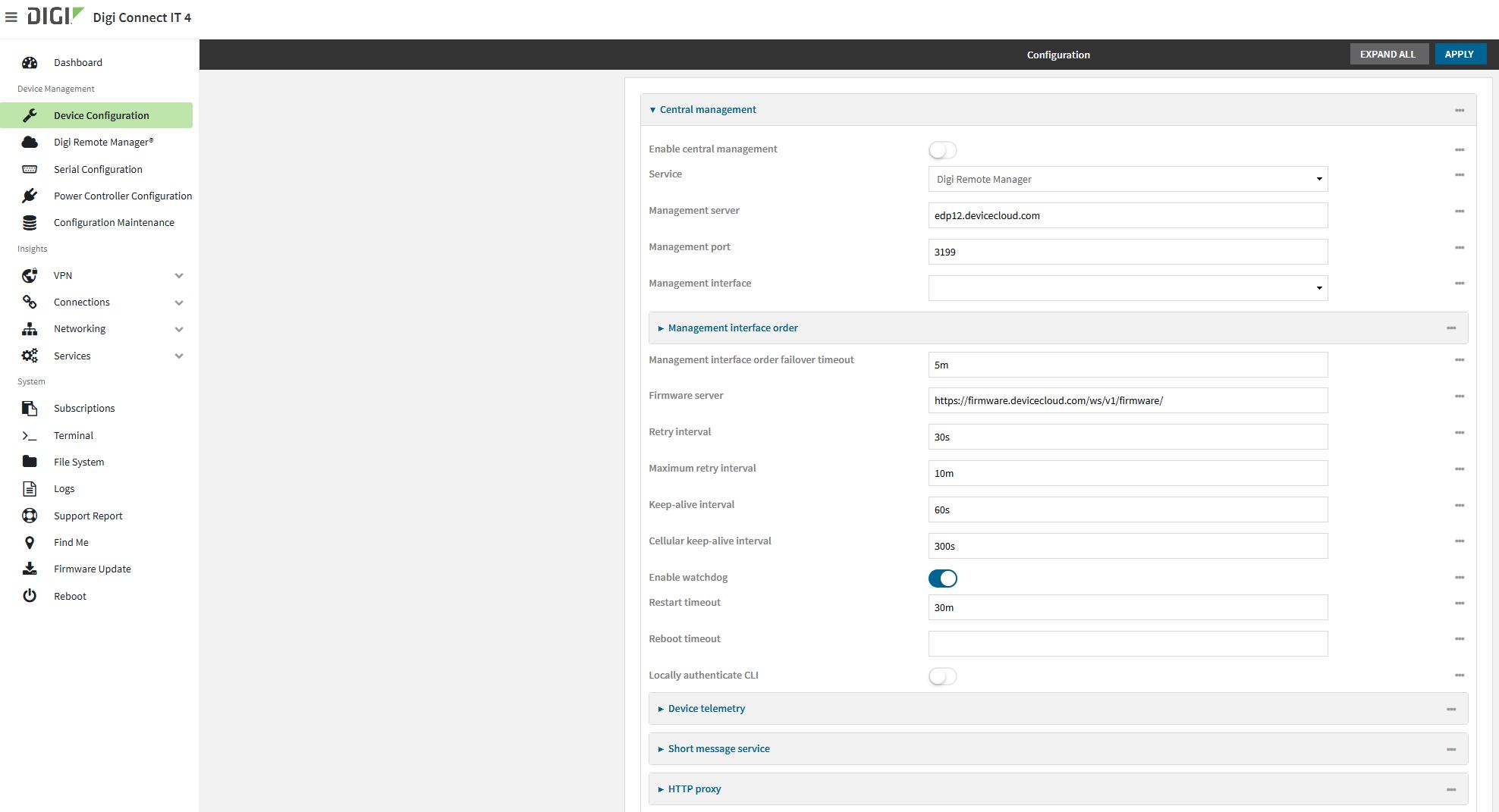
Task: Click the Services gears icon
Action: [30, 356]
